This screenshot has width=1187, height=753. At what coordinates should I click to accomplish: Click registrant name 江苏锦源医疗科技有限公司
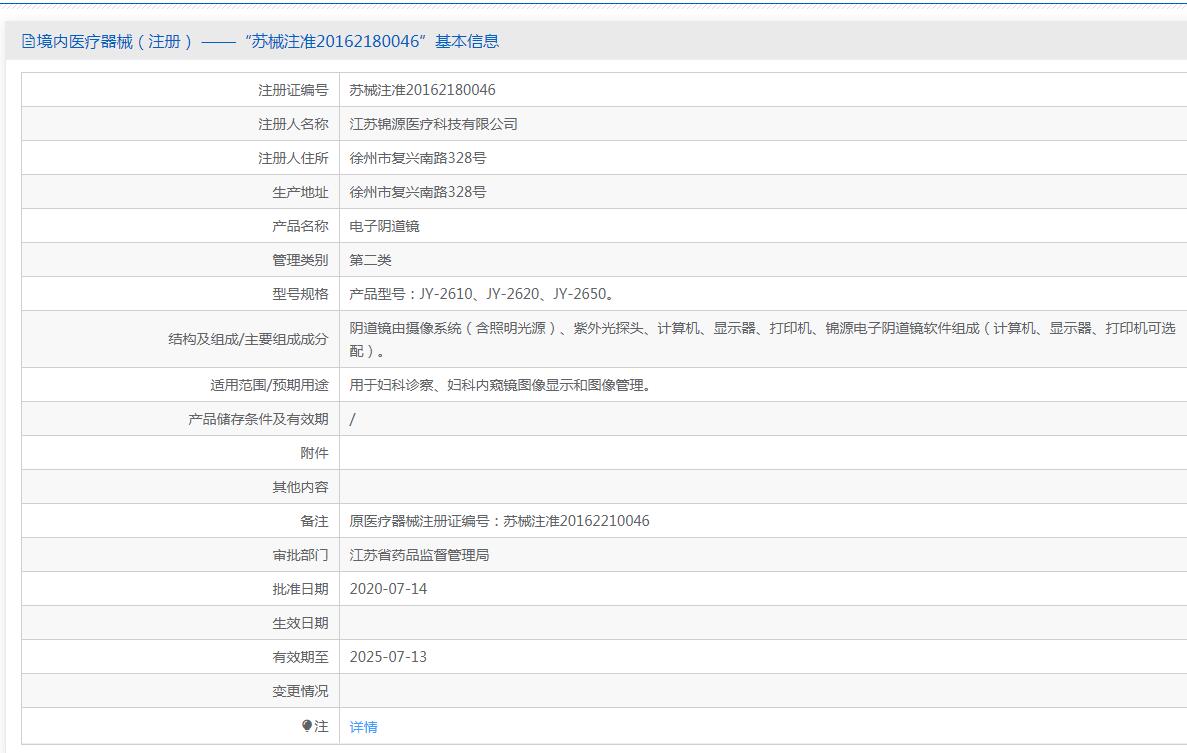(x=433, y=124)
